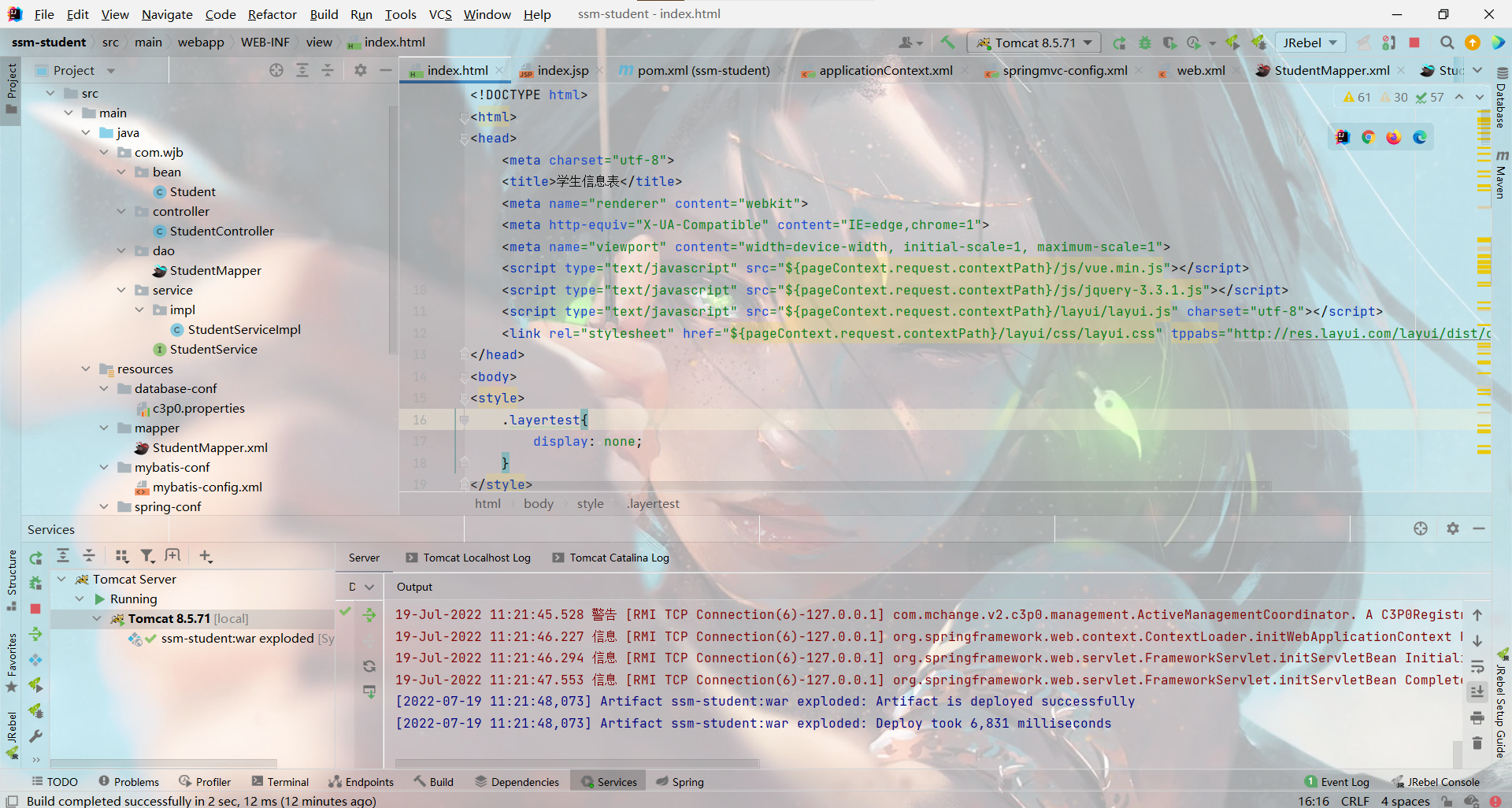Image resolution: width=1512 pixels, height=808 pixels.
Task: Rerun server in Services side toolbar
Action: click(35, 558)
